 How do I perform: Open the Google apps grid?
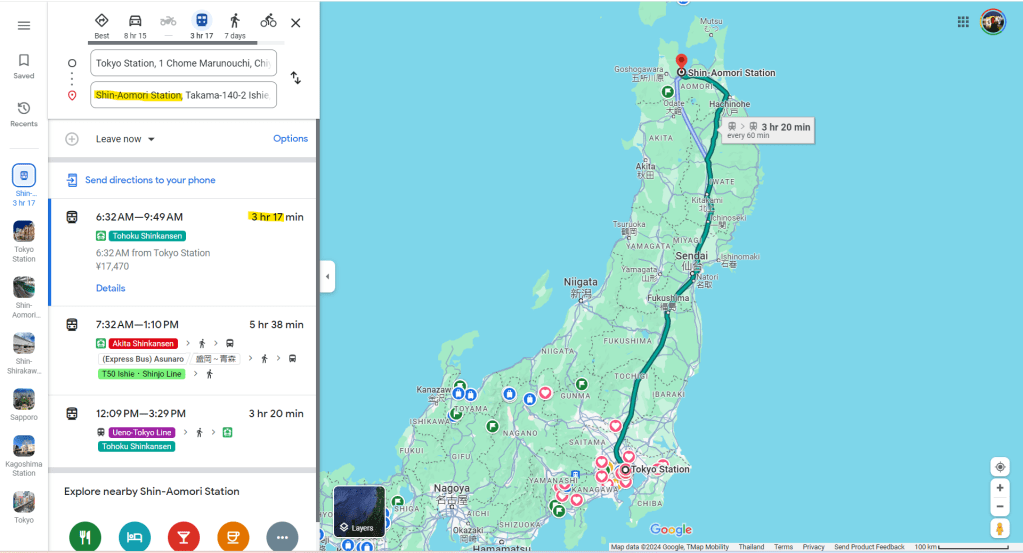point(963,22)
